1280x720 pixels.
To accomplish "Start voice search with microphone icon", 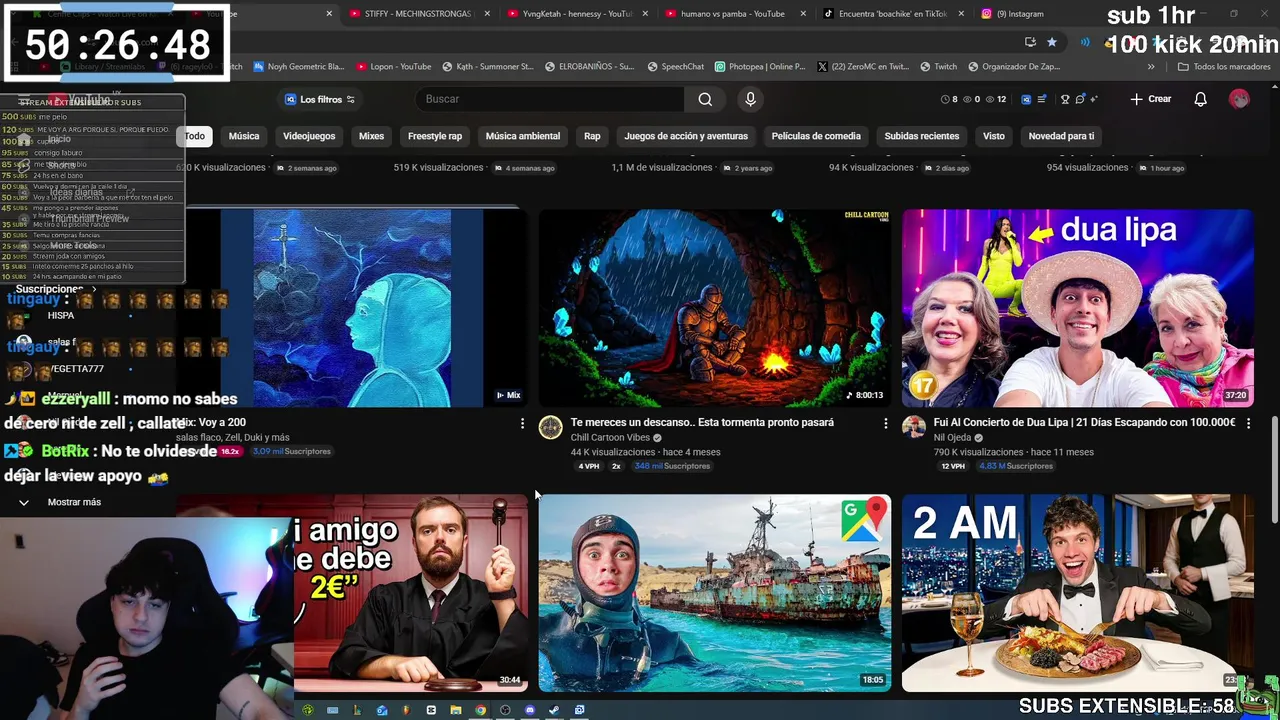I will pyautogui.click(x=750, y=99).
